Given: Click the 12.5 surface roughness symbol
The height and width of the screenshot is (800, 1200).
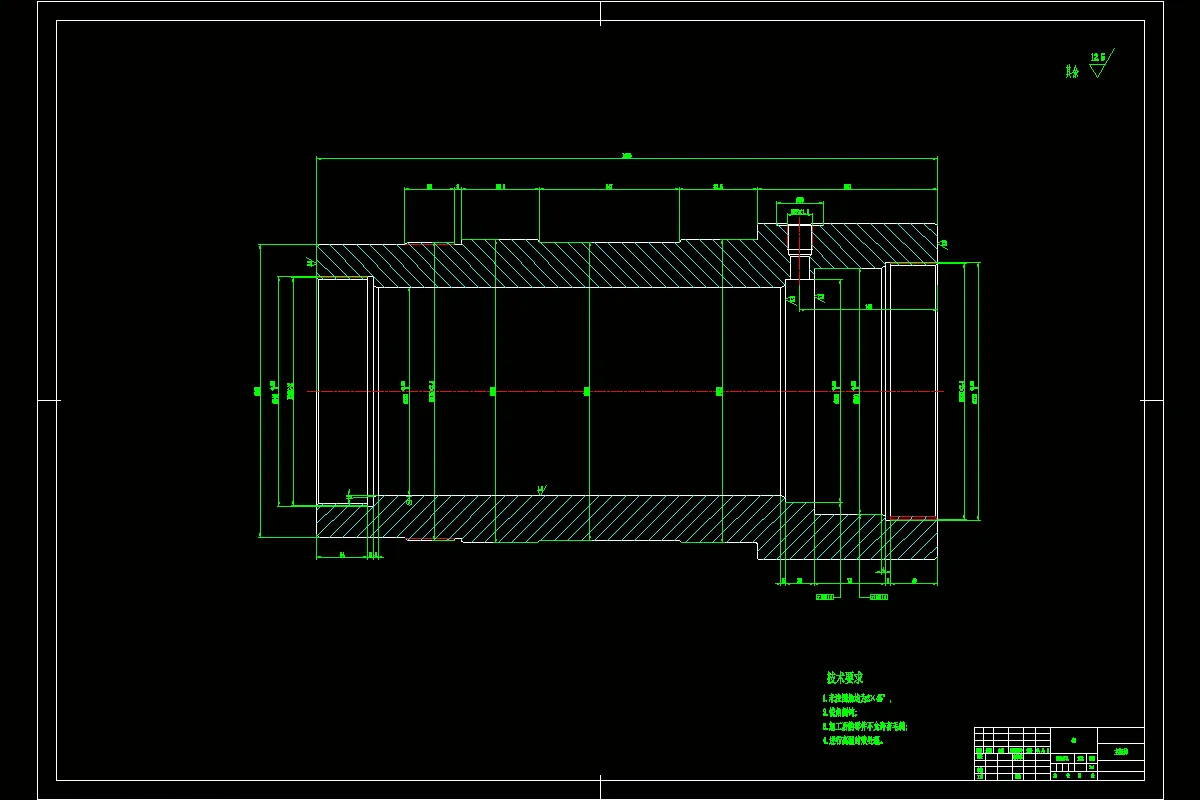Looking at the screenshot, I should tap(1101, 63).
